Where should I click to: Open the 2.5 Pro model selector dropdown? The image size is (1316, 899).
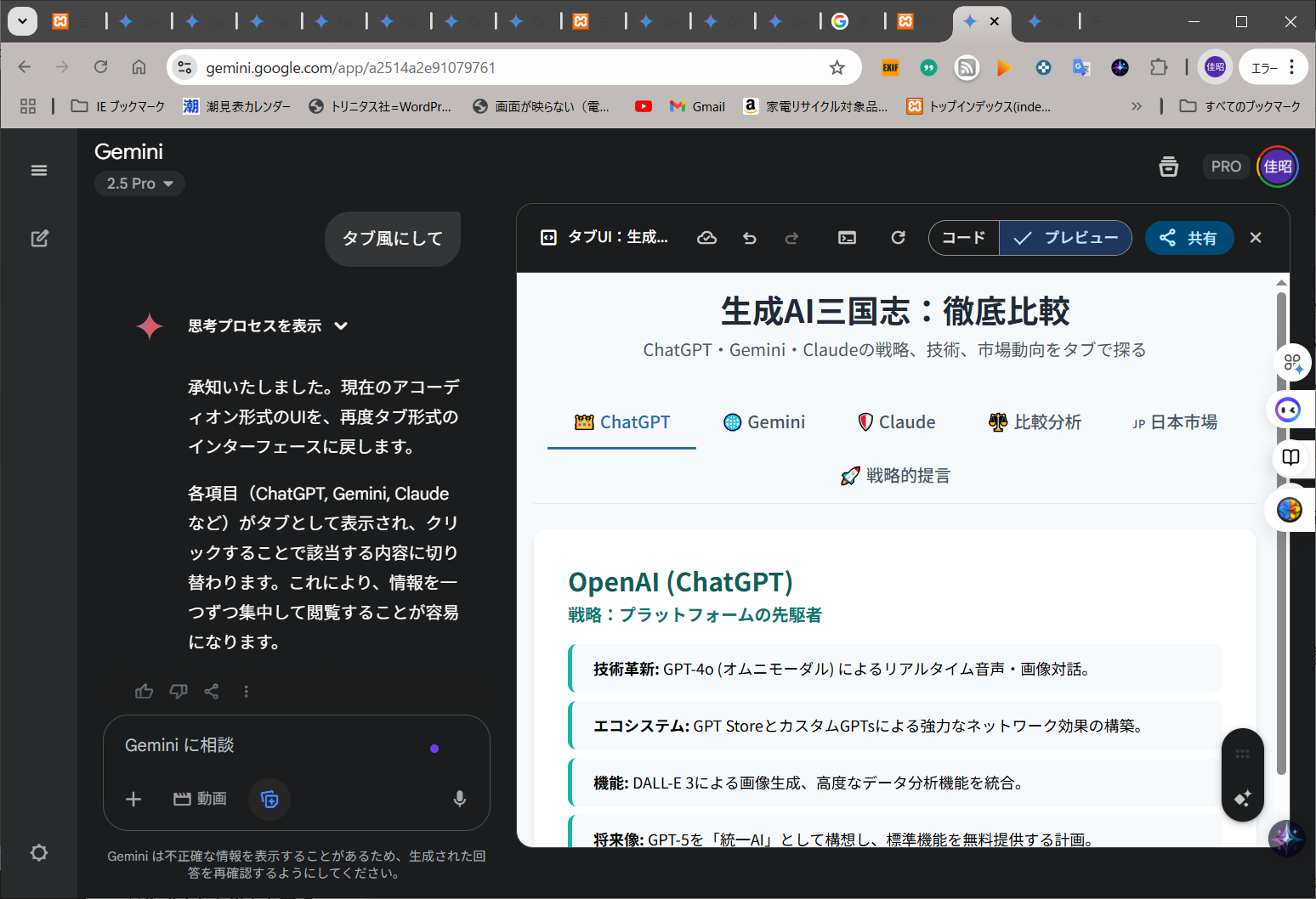click(139, 184)
